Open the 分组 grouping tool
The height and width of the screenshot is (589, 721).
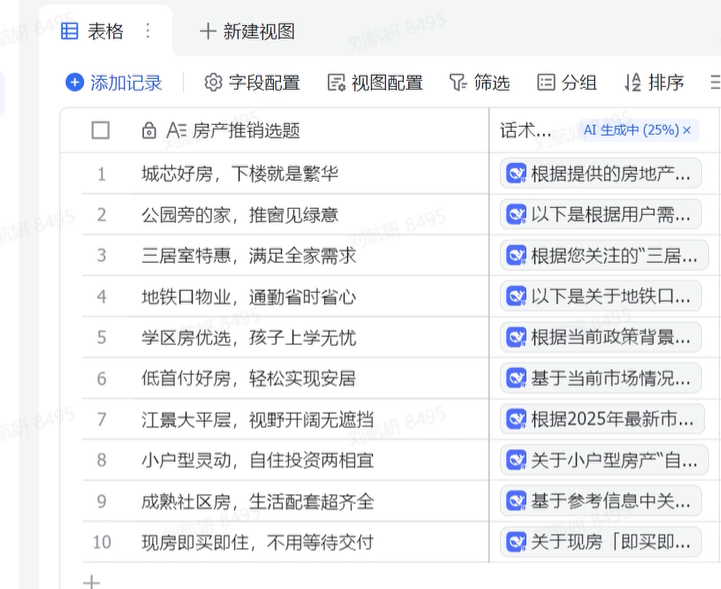tap(566, 83)
